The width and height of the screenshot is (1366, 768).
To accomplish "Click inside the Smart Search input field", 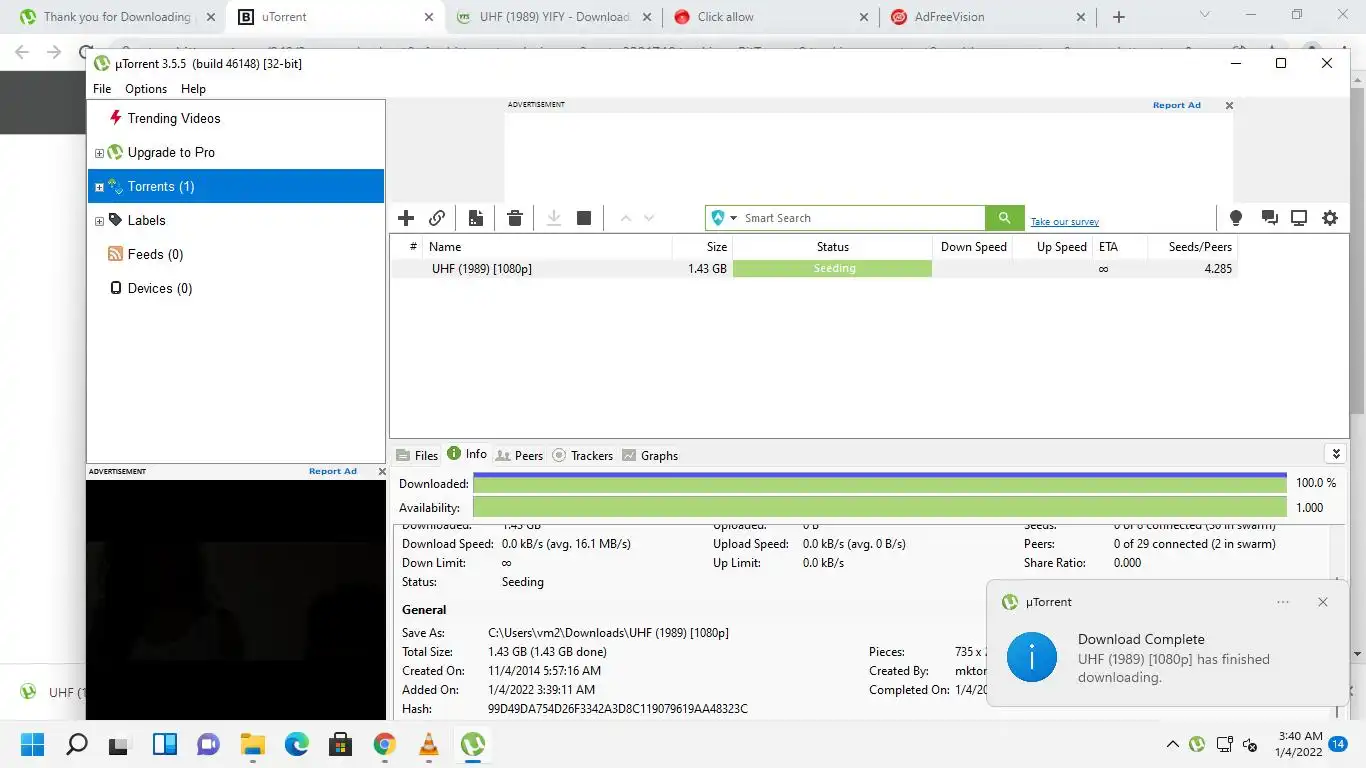I will 862,218.
